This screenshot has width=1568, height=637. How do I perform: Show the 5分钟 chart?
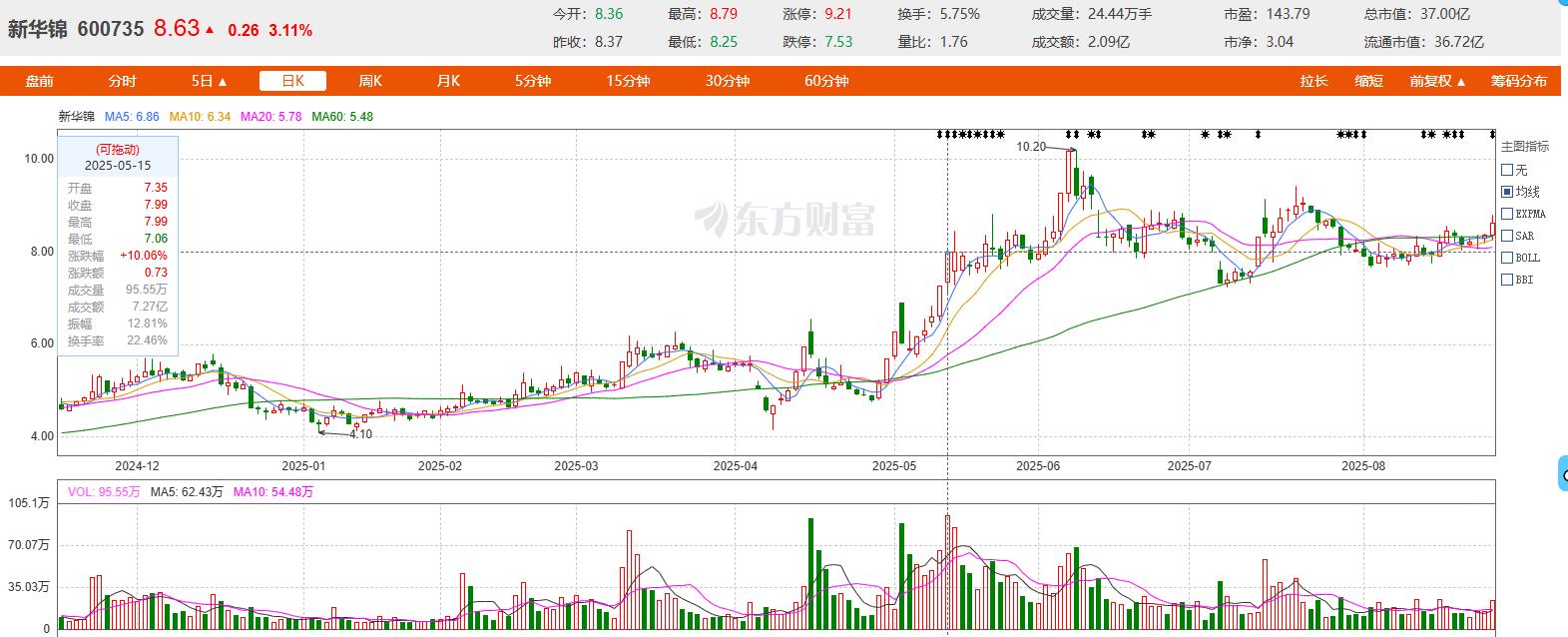point(533,82)
